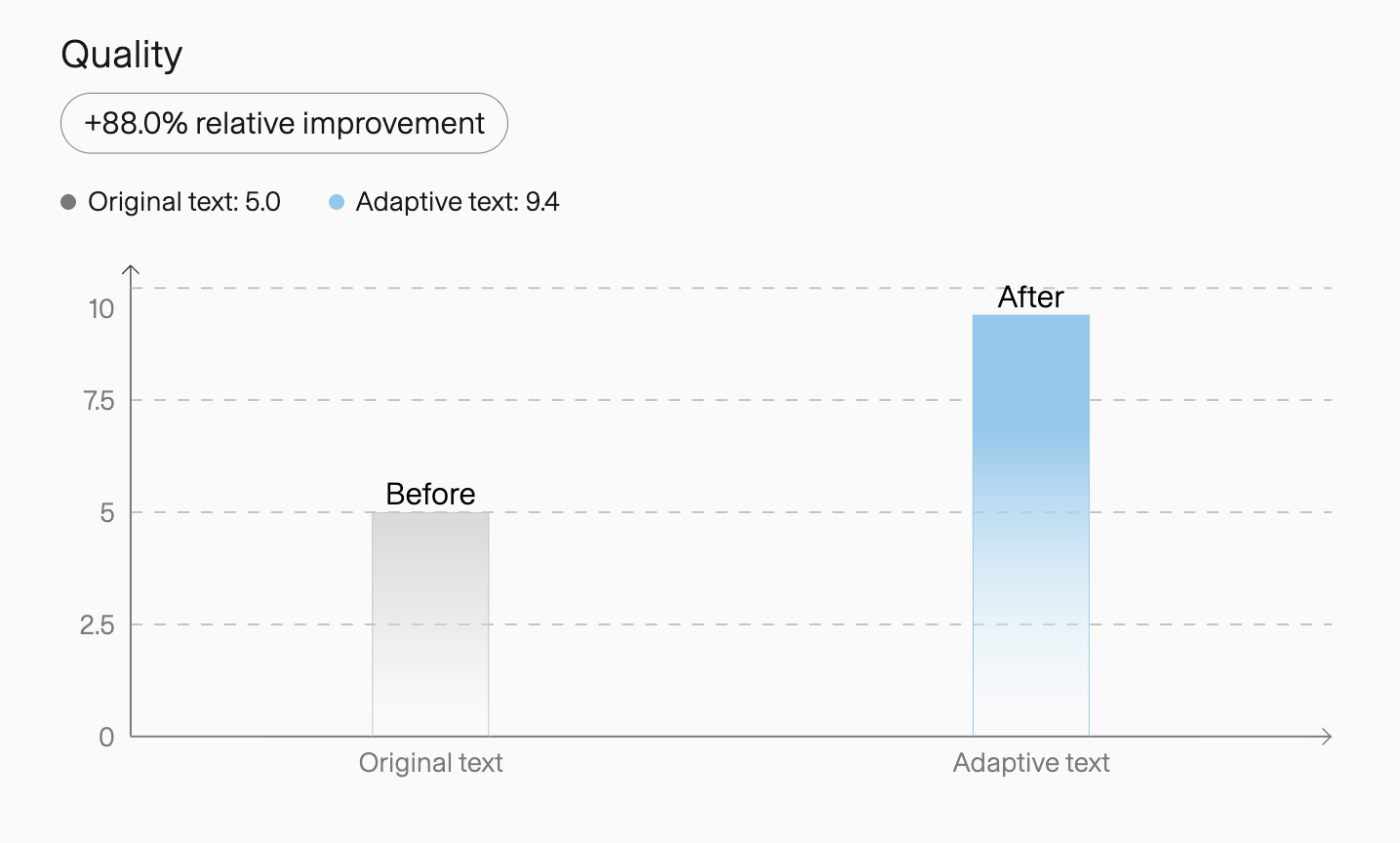Click the Original text: 5.0 legend entry
Viewport: 1400px width, 843px height.
(x=171, y=202)
